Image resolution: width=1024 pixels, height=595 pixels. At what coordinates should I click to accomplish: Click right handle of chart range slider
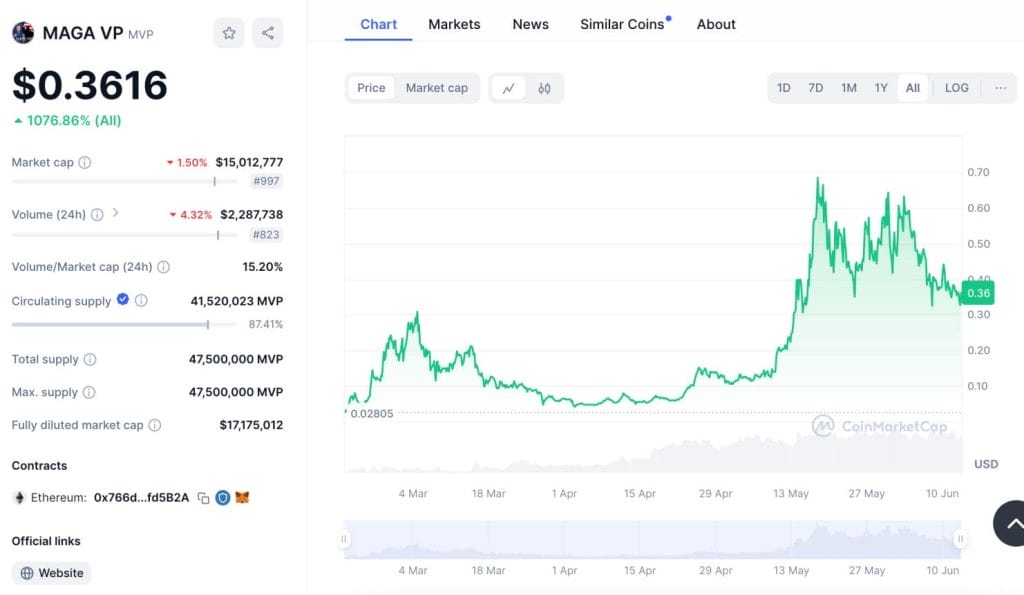click(960, 539)
